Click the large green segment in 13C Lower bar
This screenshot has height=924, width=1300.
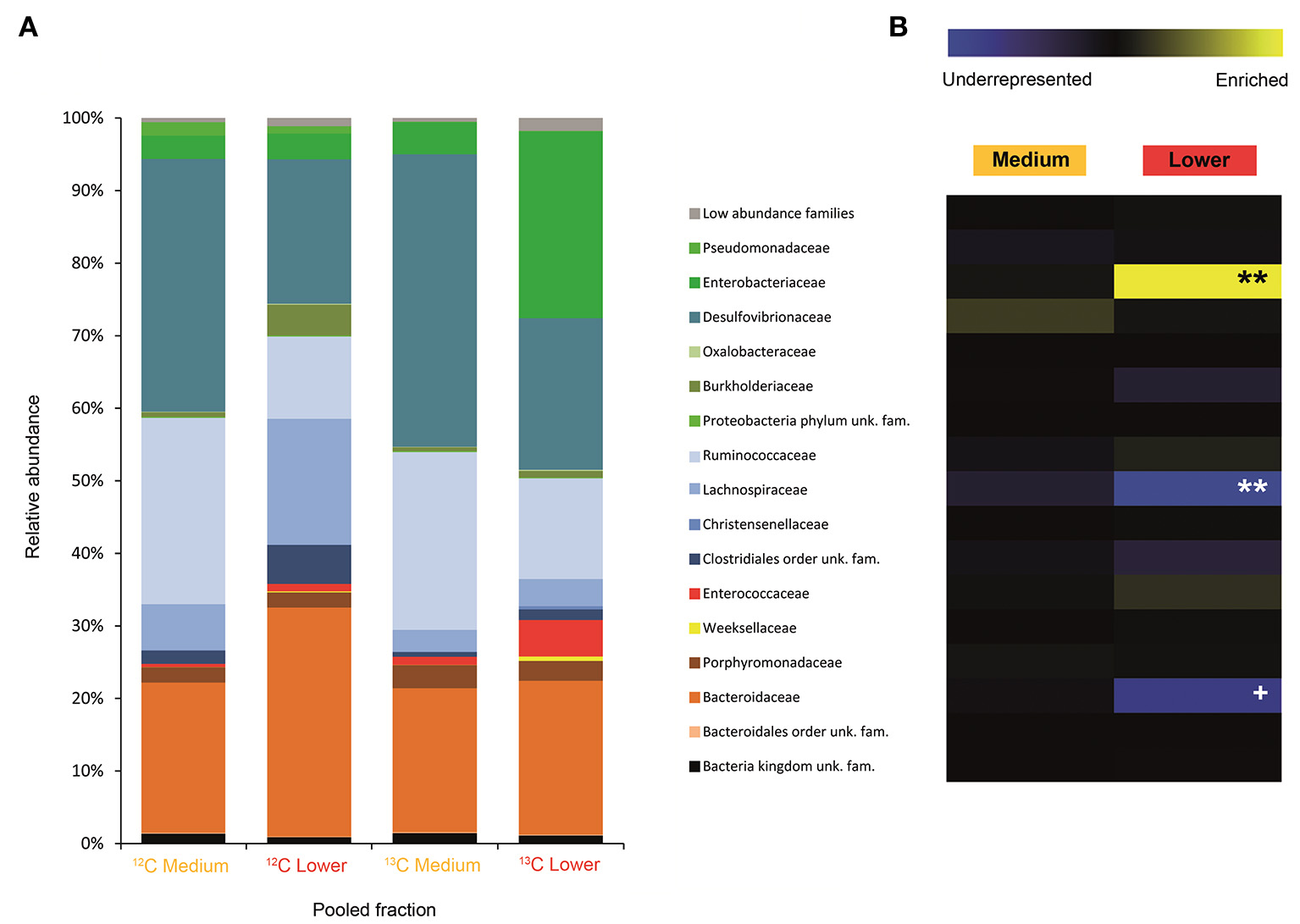tap(560, 224)
